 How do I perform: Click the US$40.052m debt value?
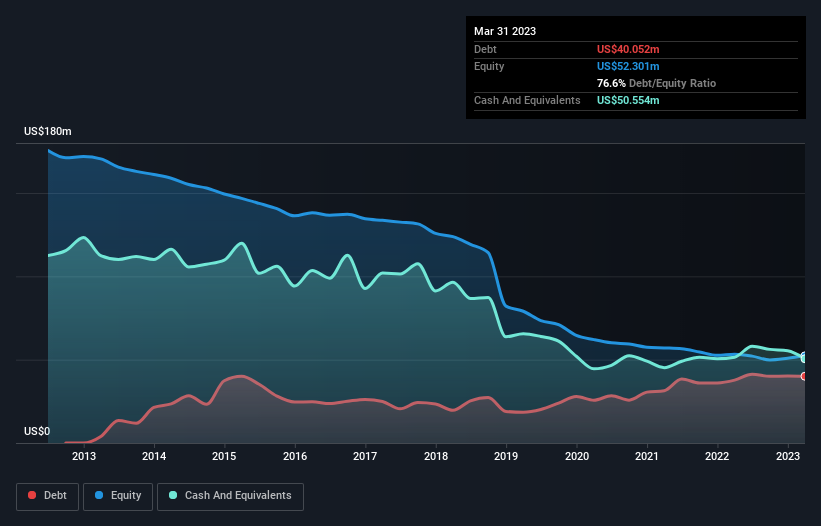click(628, 49)
